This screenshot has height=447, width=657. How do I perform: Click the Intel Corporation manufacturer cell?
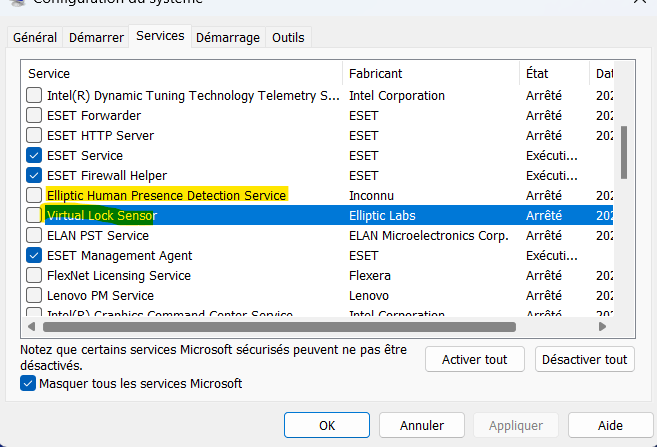397,95
